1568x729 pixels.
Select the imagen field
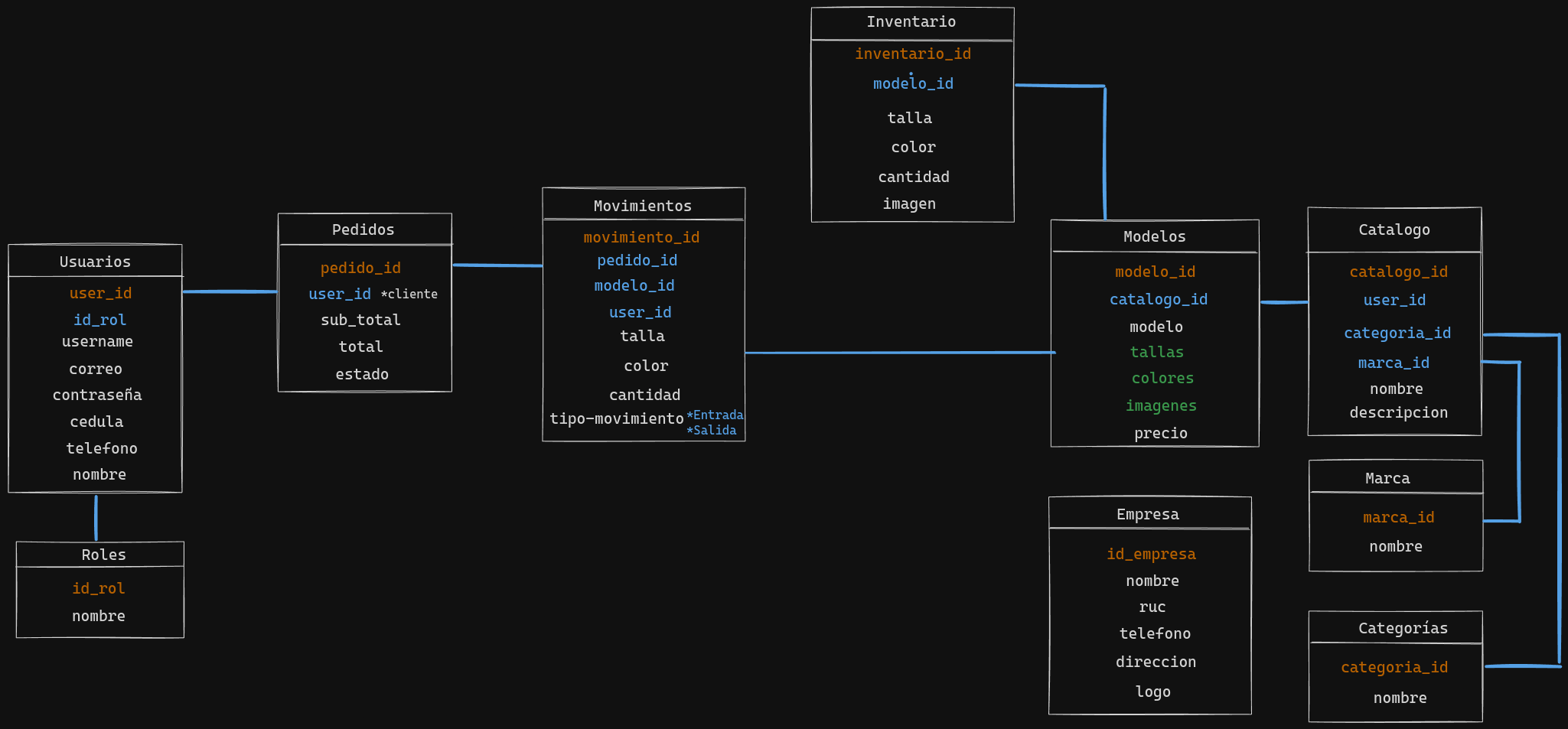[x=909, y=203]
